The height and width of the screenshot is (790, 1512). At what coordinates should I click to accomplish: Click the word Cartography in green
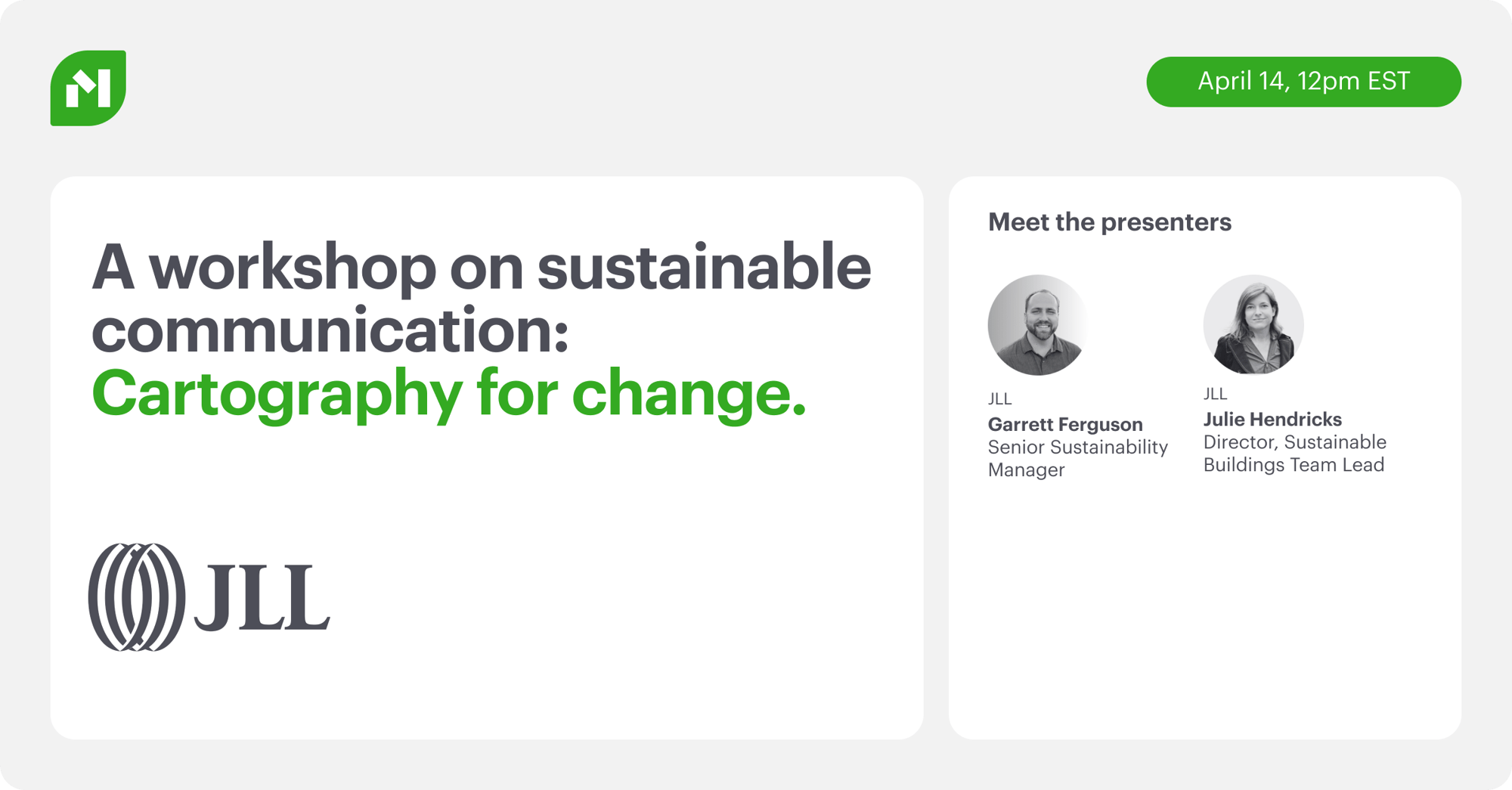277,394
